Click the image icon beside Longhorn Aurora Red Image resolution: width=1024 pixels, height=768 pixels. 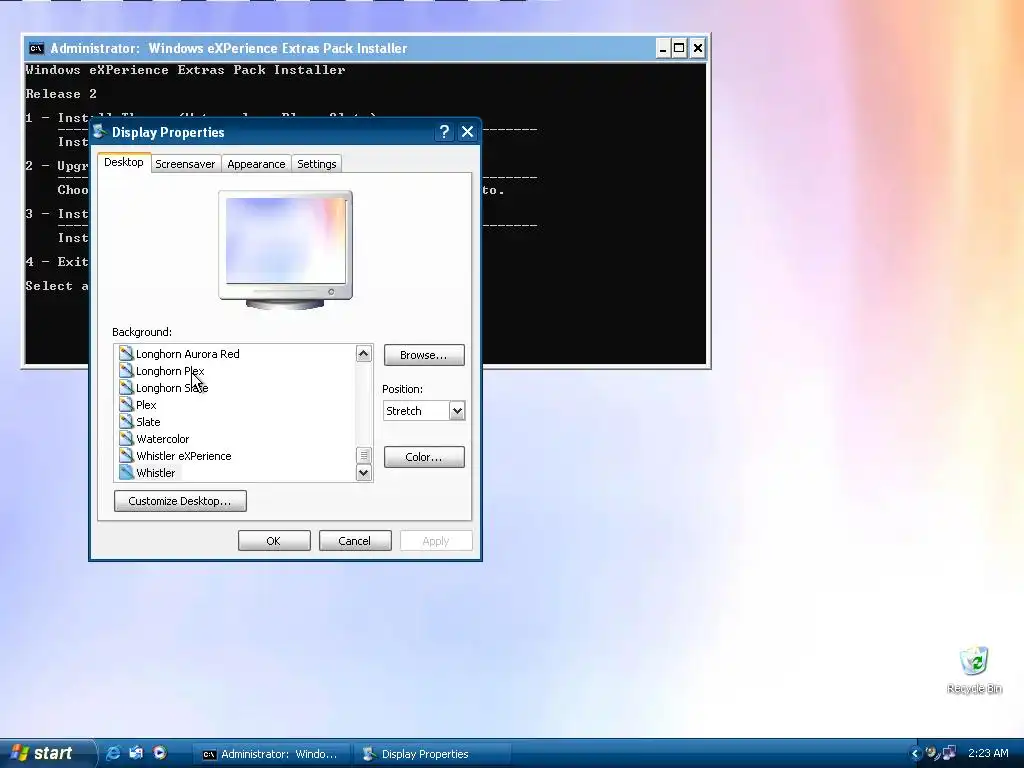[126, 353]
